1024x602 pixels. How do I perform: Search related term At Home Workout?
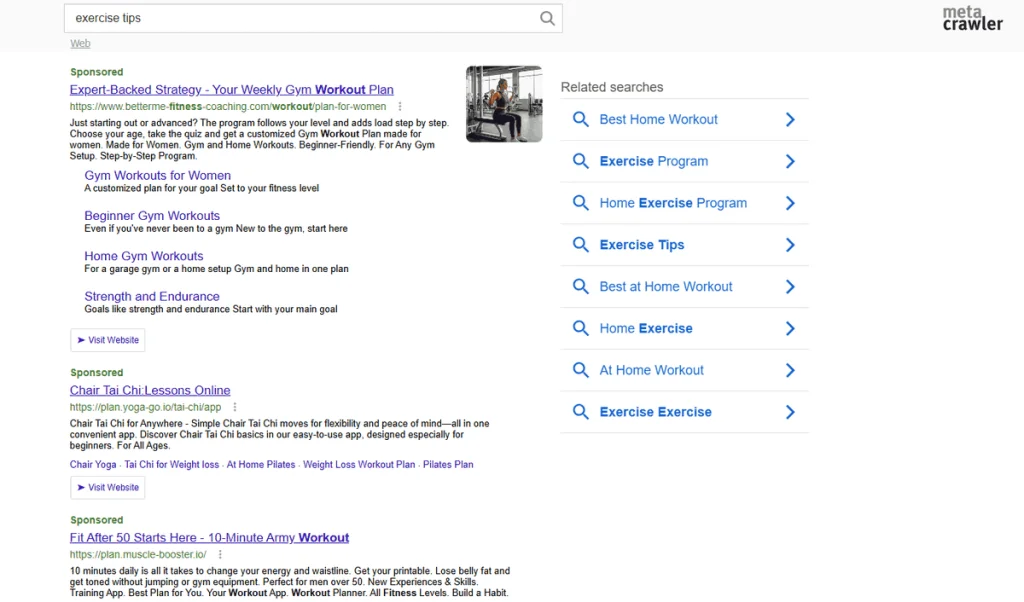pos(652,370)
